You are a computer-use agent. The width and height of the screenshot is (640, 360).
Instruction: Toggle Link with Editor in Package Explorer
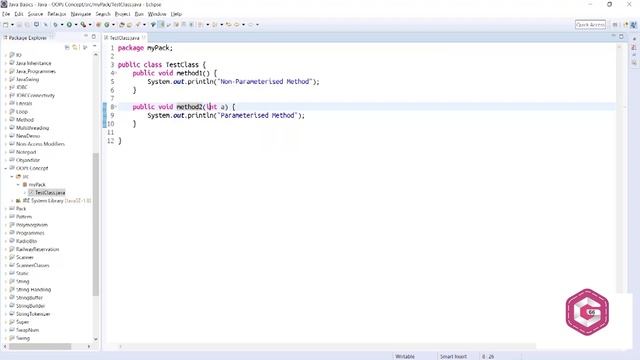[76, 48]
